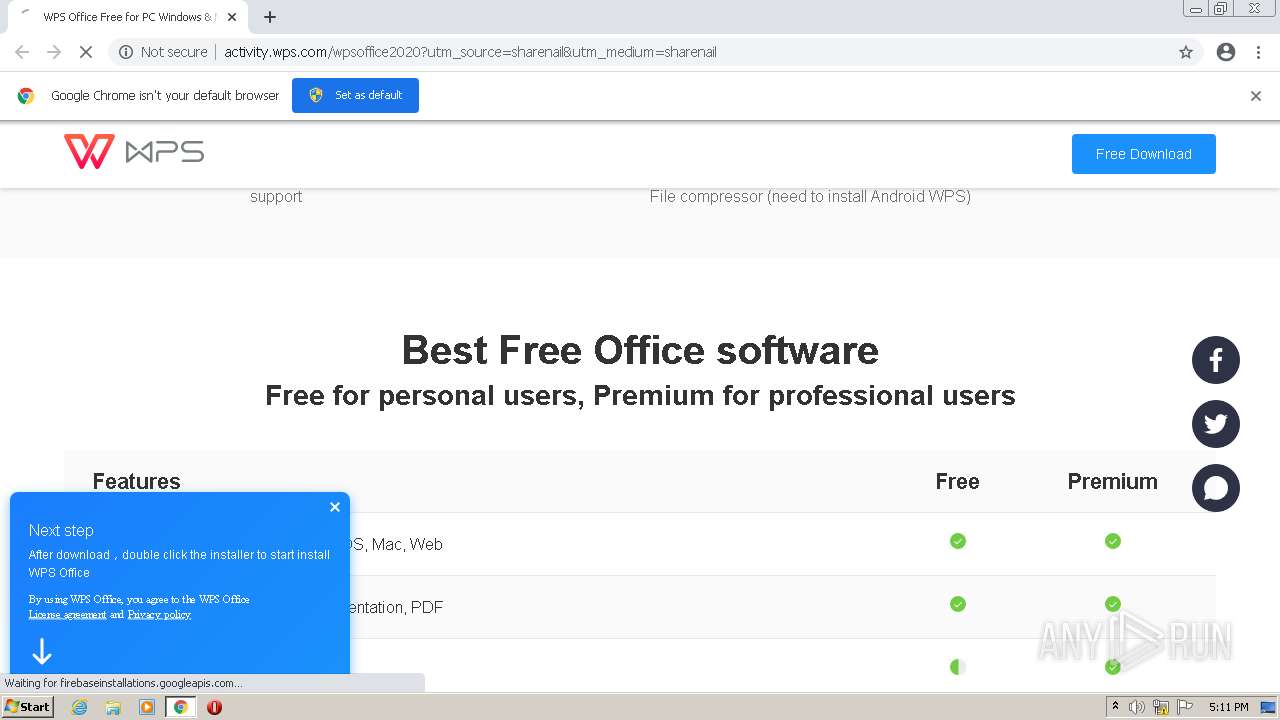The width and height of the screenshot is (1280, 720).
Task: Open volume control in system tray
Action: (1137, 707)
